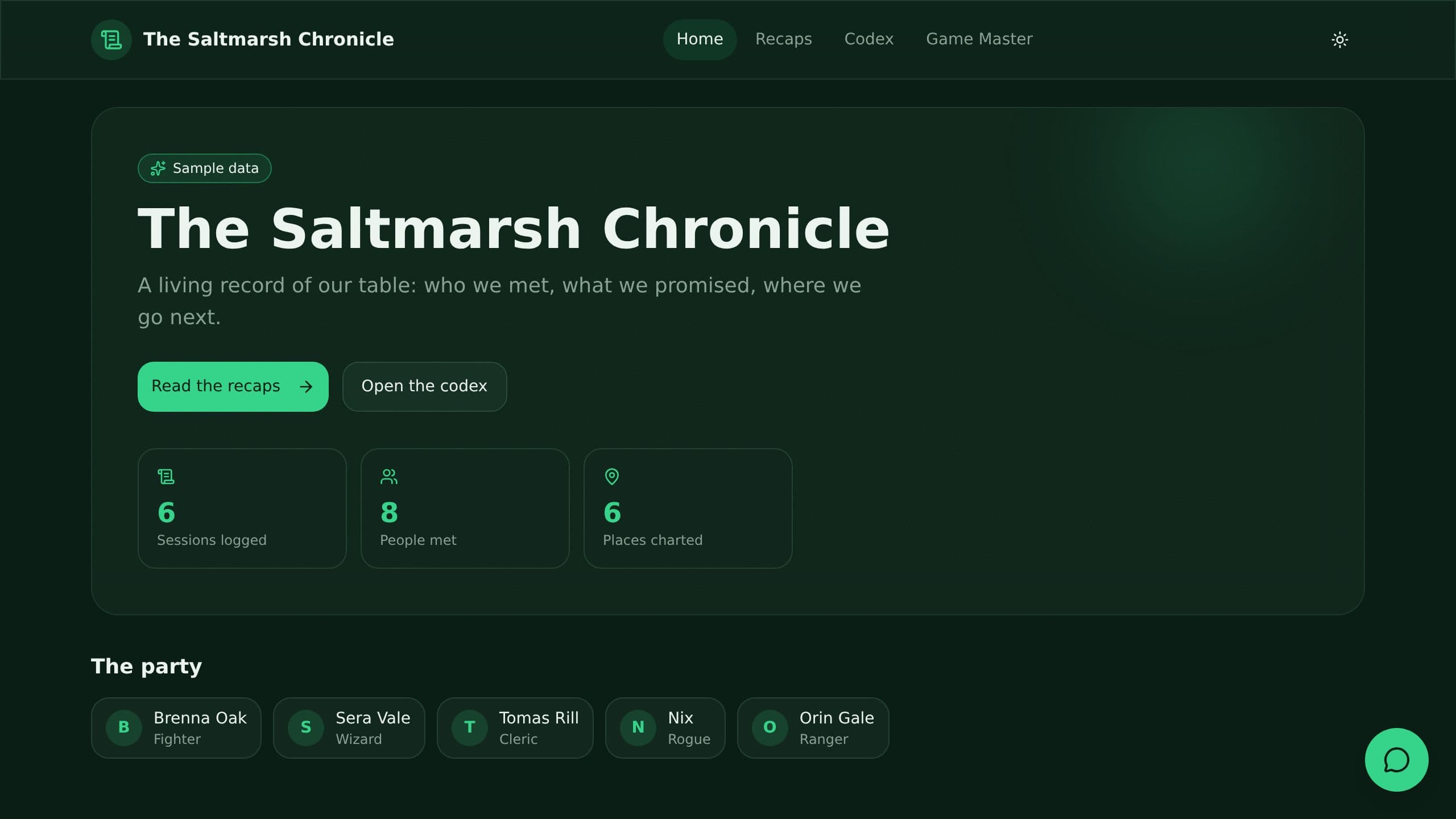Click Tomas Rill's T avatar
This screenshot has width=1456, height=819.
coord(470,727)
